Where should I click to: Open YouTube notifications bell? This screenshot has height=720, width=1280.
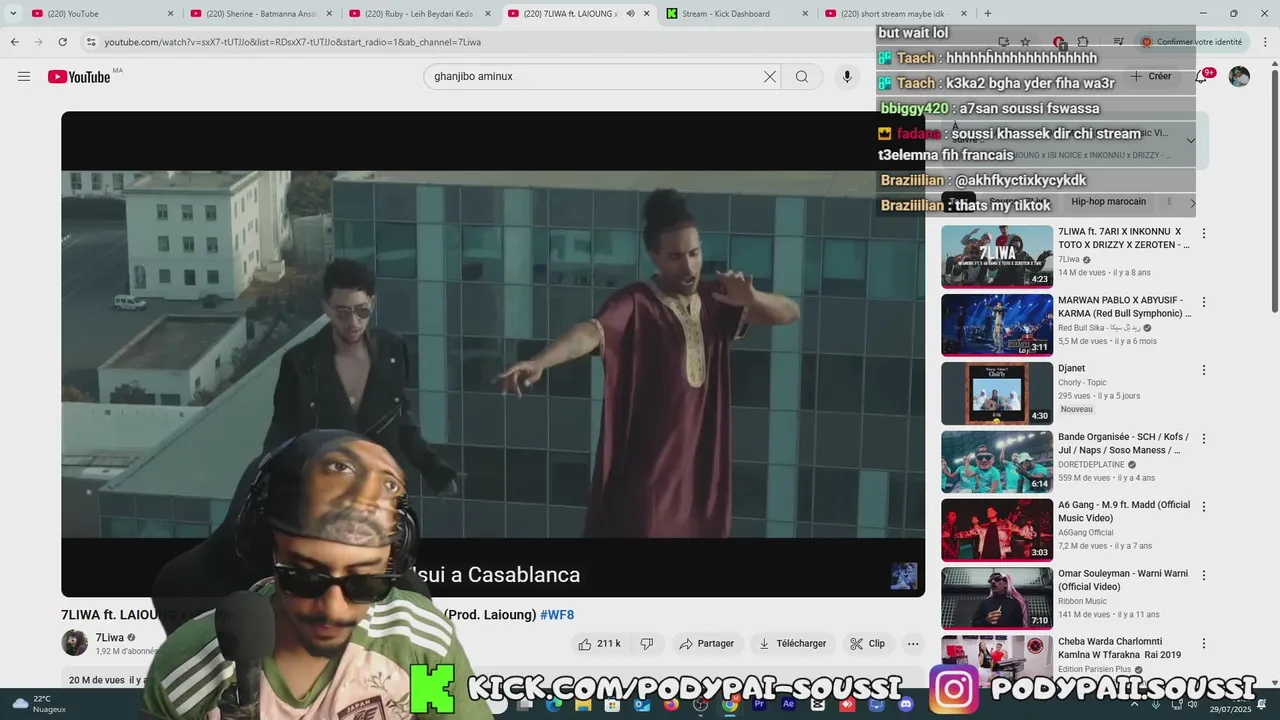tap(1201, 77)
